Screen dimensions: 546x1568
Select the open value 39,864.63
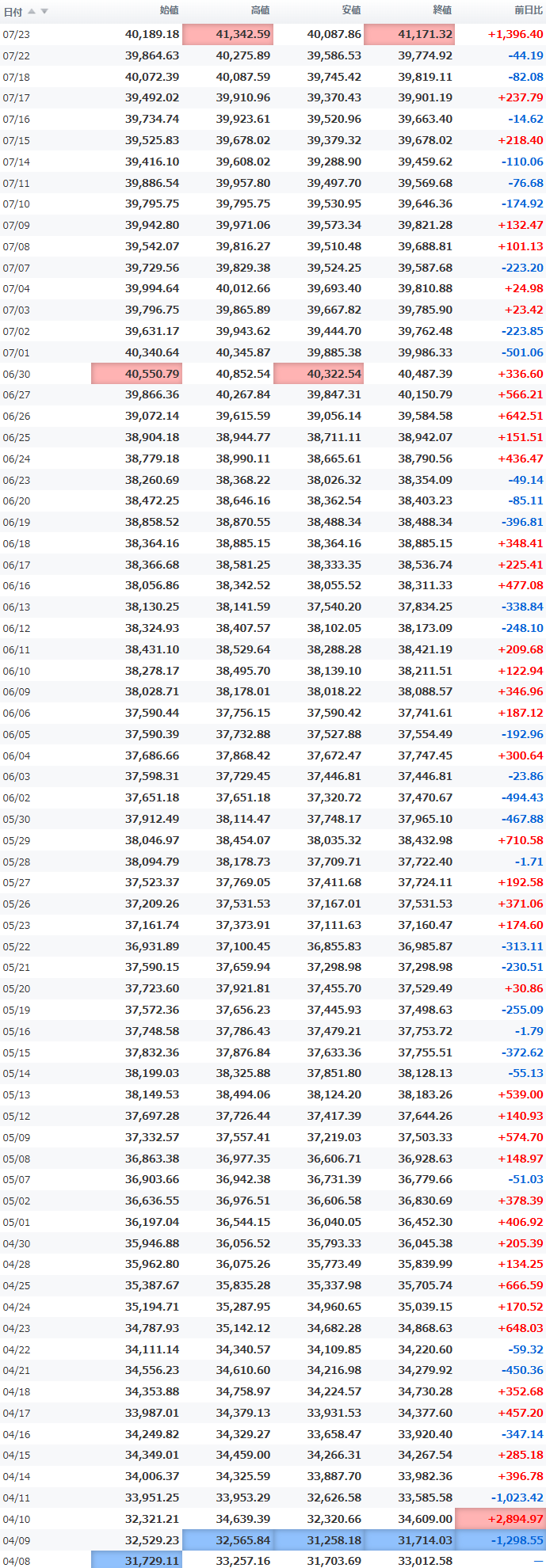[x=152, y=55]
